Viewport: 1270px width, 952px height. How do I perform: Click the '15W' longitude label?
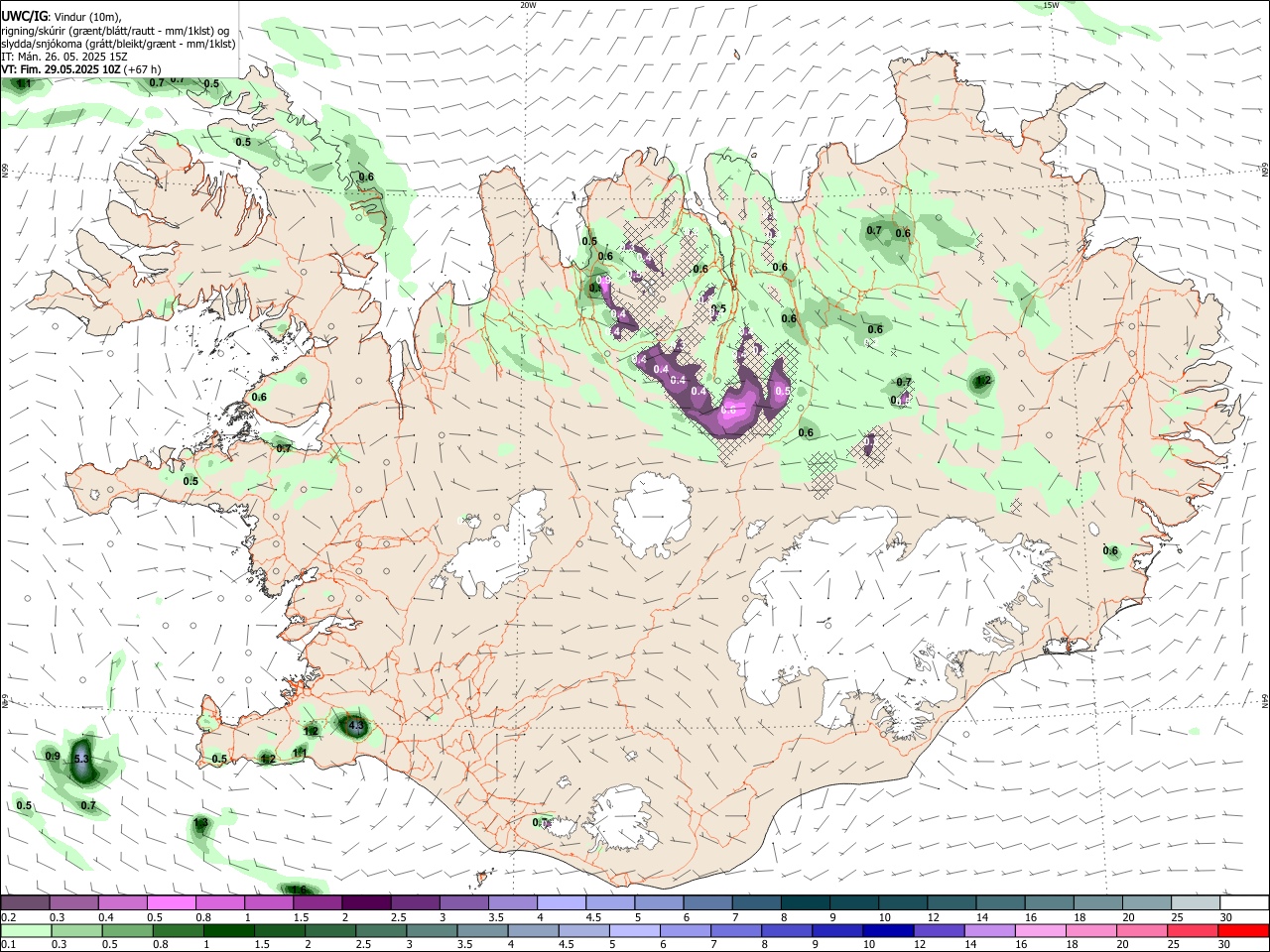point(1051,5)
